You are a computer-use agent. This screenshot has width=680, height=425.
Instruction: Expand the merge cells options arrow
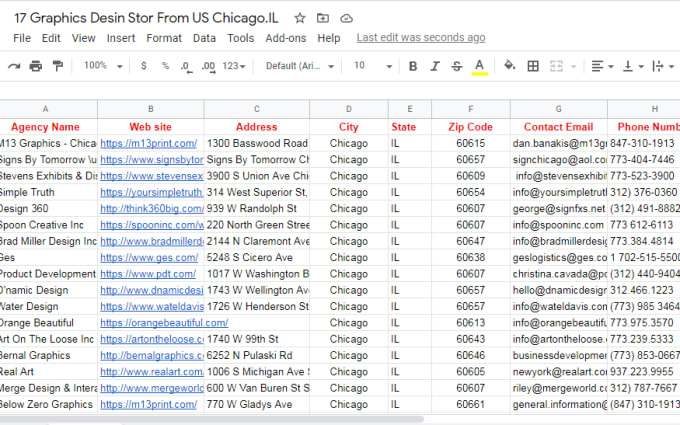[573, 66]
